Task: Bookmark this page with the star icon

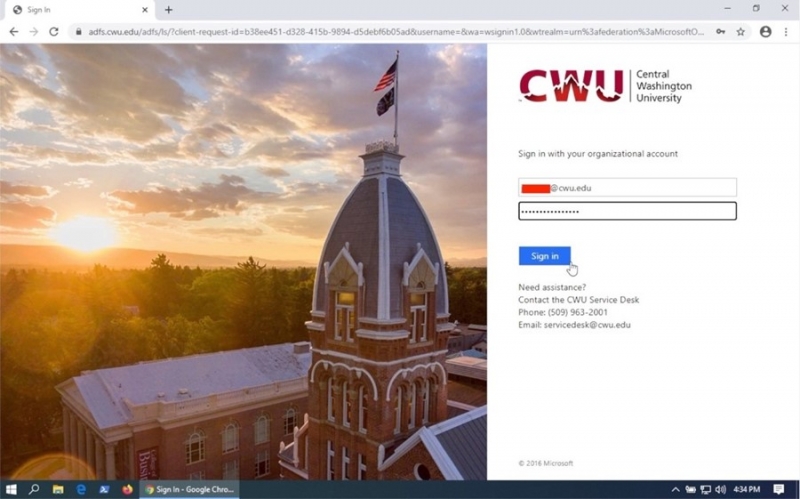Action: click(x=740, y=32)
